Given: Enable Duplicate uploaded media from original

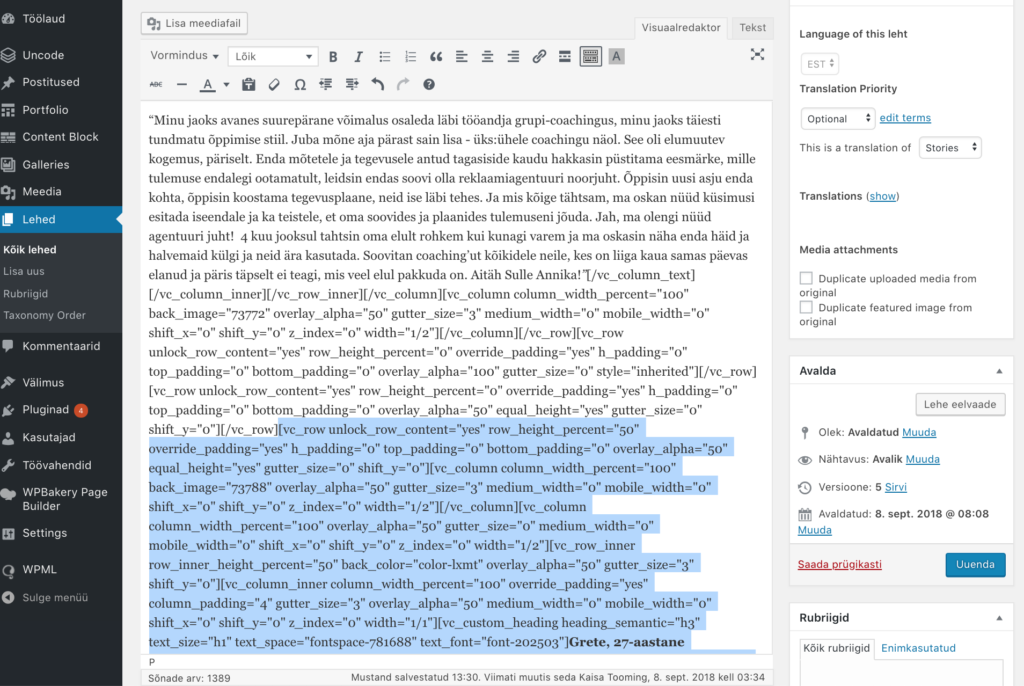Looking at the screenshot, I should point(807,278).
